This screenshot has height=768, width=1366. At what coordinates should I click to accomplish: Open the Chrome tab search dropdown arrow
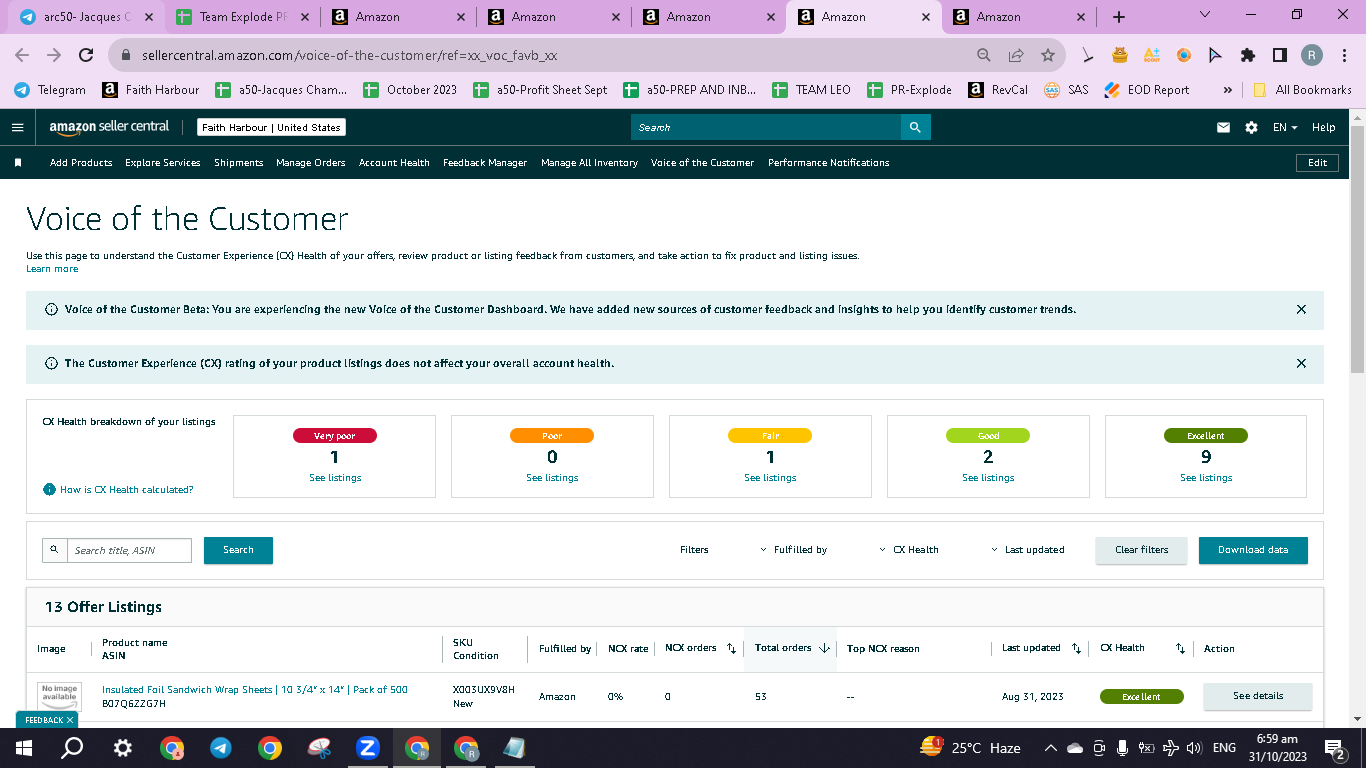1204,15
